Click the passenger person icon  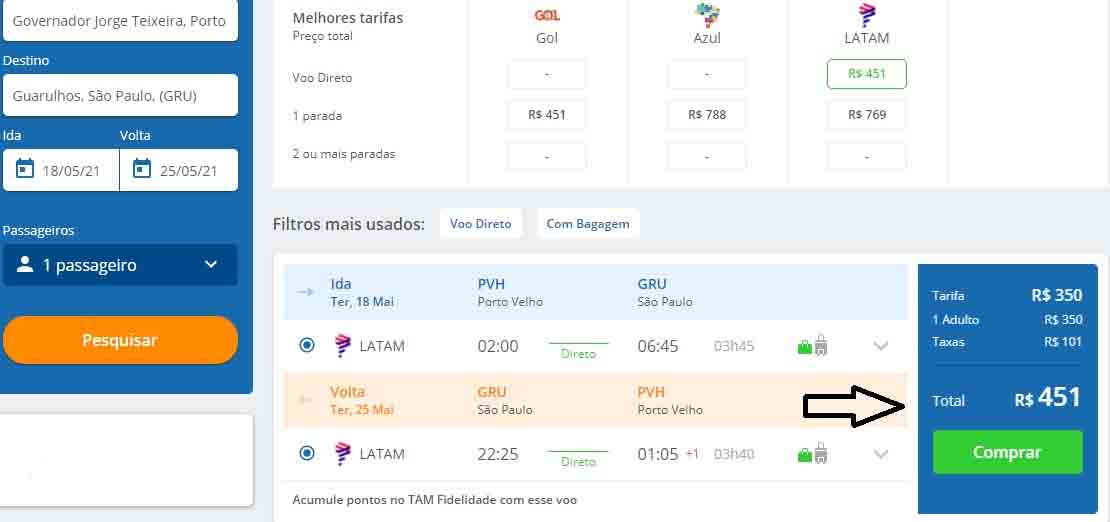pos(24,265)
